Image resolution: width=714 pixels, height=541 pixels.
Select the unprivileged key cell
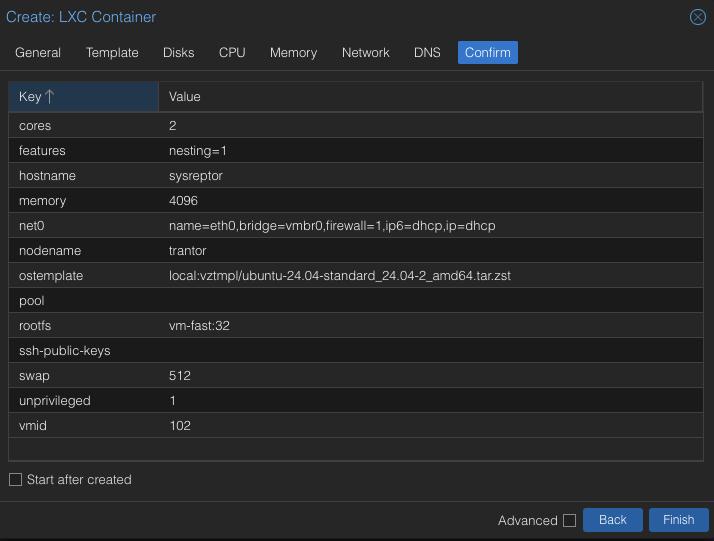pyautogui.click(x=83, y=401)
